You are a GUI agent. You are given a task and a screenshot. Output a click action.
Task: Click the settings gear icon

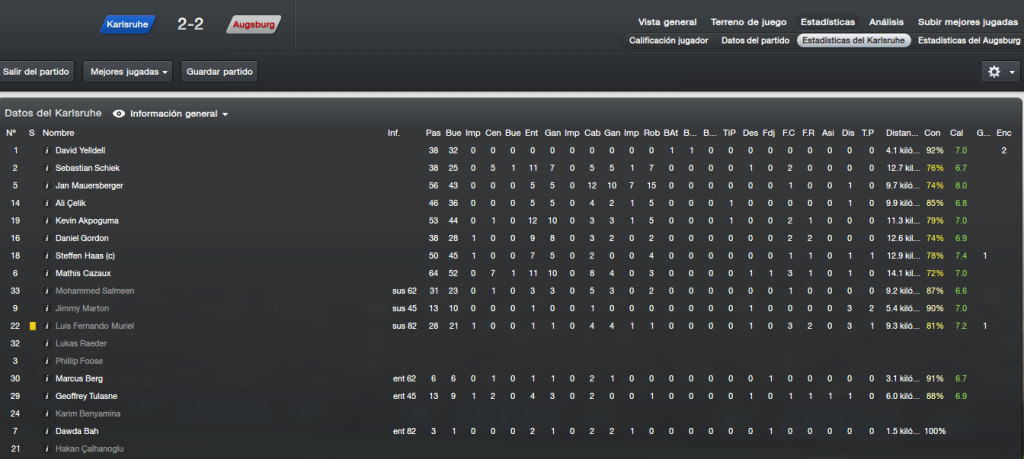point(994,72)
